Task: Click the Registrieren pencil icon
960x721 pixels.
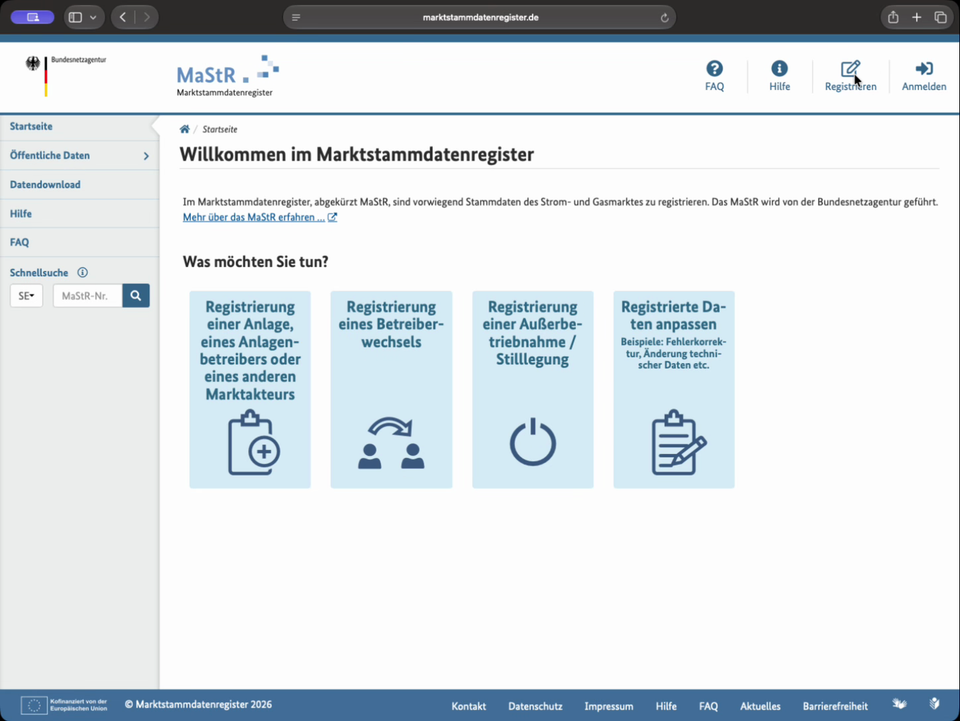Action: coord(850,69)
